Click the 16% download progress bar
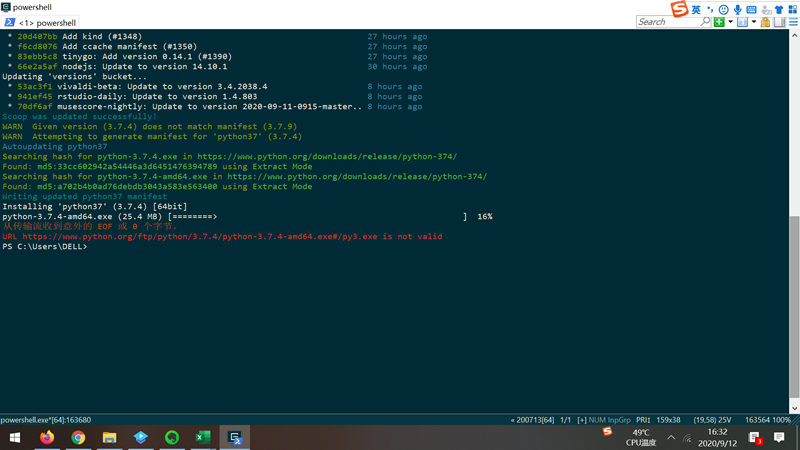Image resolution: width=800 pixels, height=450 pixels. pyautogui.click(x=317, y=217)
